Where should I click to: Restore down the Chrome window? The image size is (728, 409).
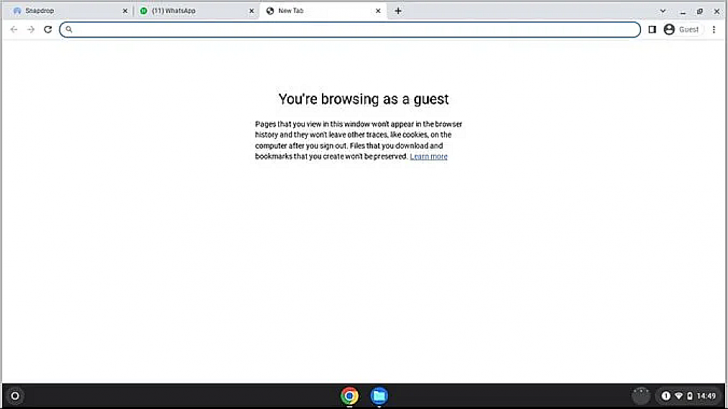tap(700, 11)
